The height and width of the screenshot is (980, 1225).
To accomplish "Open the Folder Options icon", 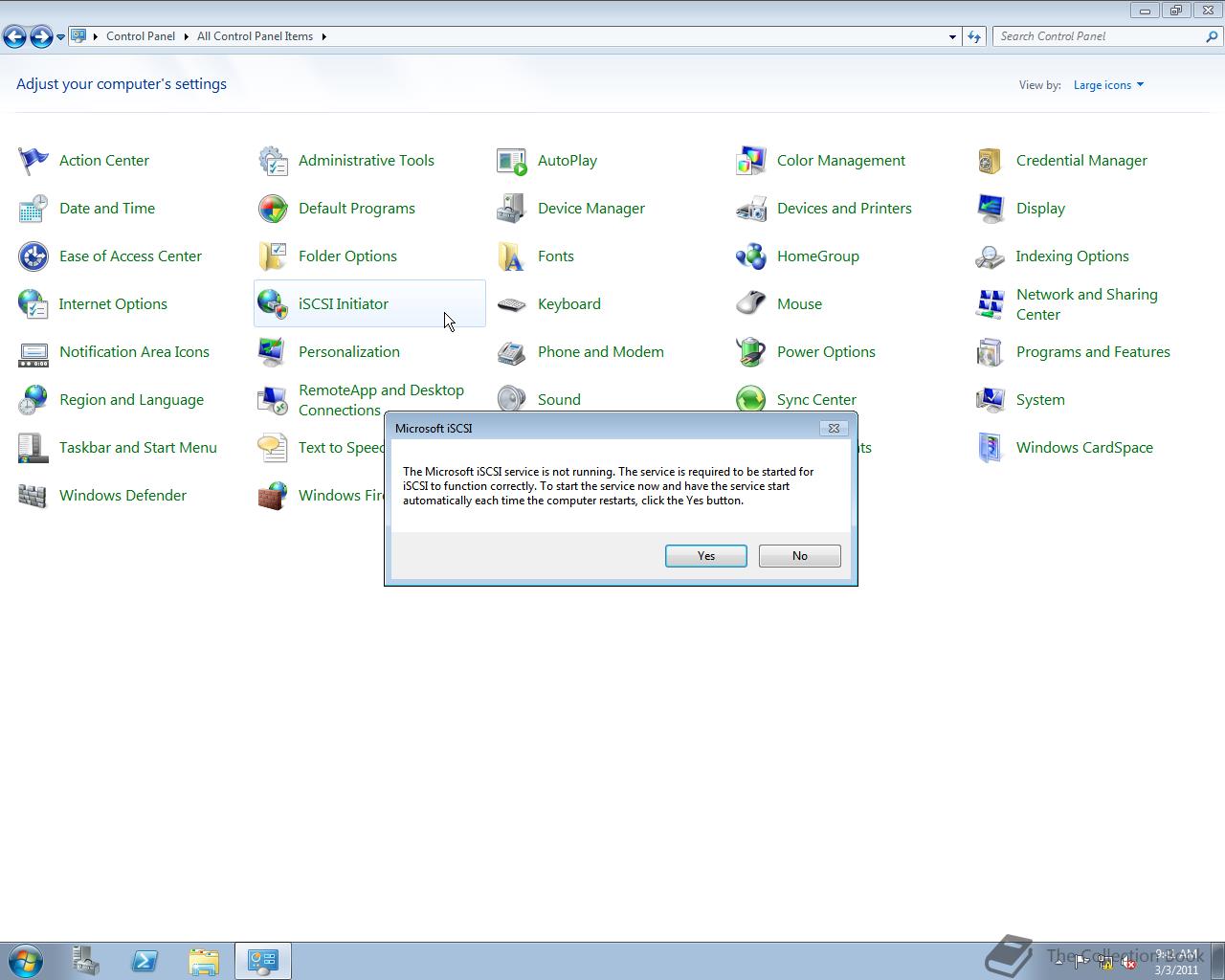I will pos(273,256).
